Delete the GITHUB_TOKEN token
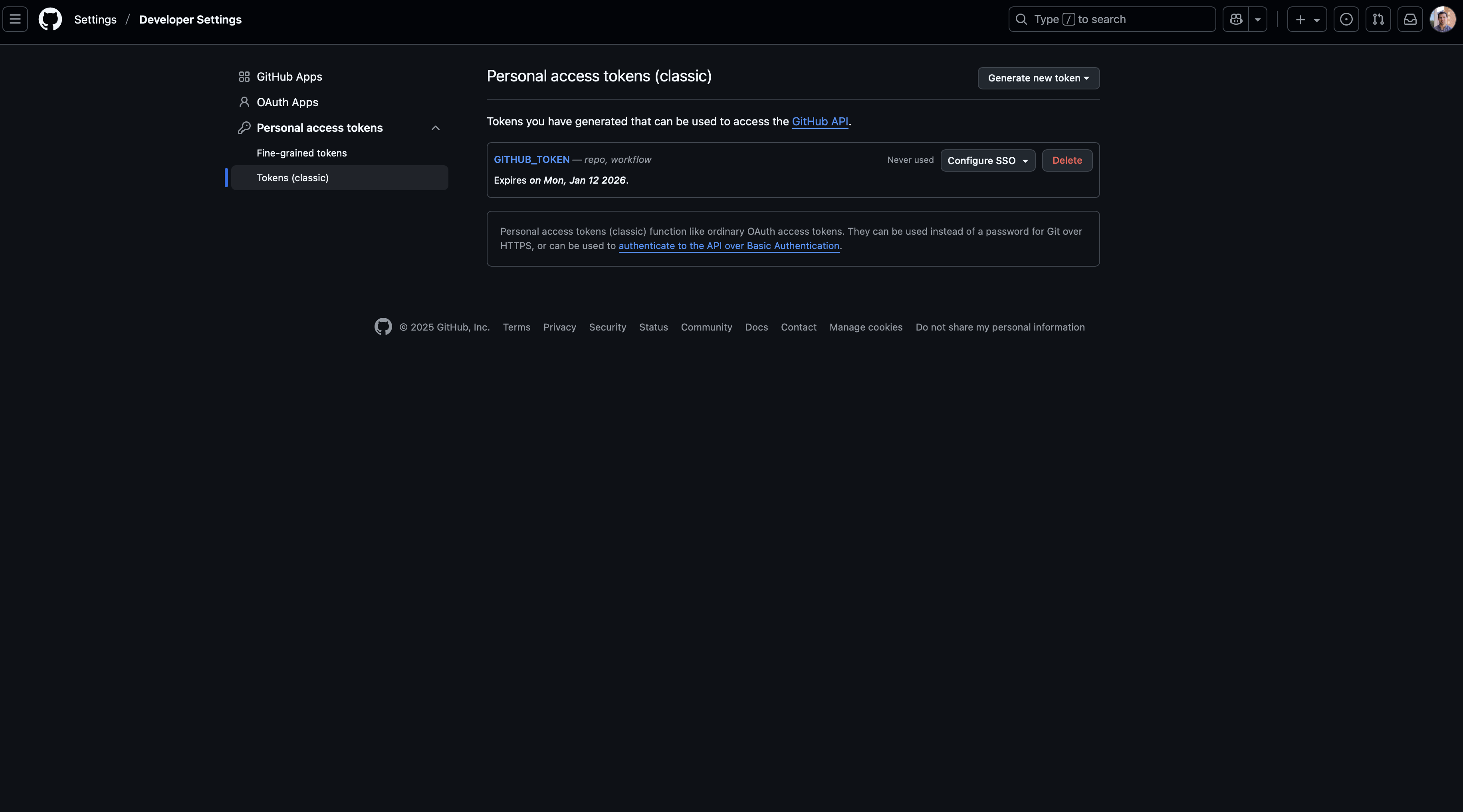Screen dimensions: 1463x812 [1067, 161]
